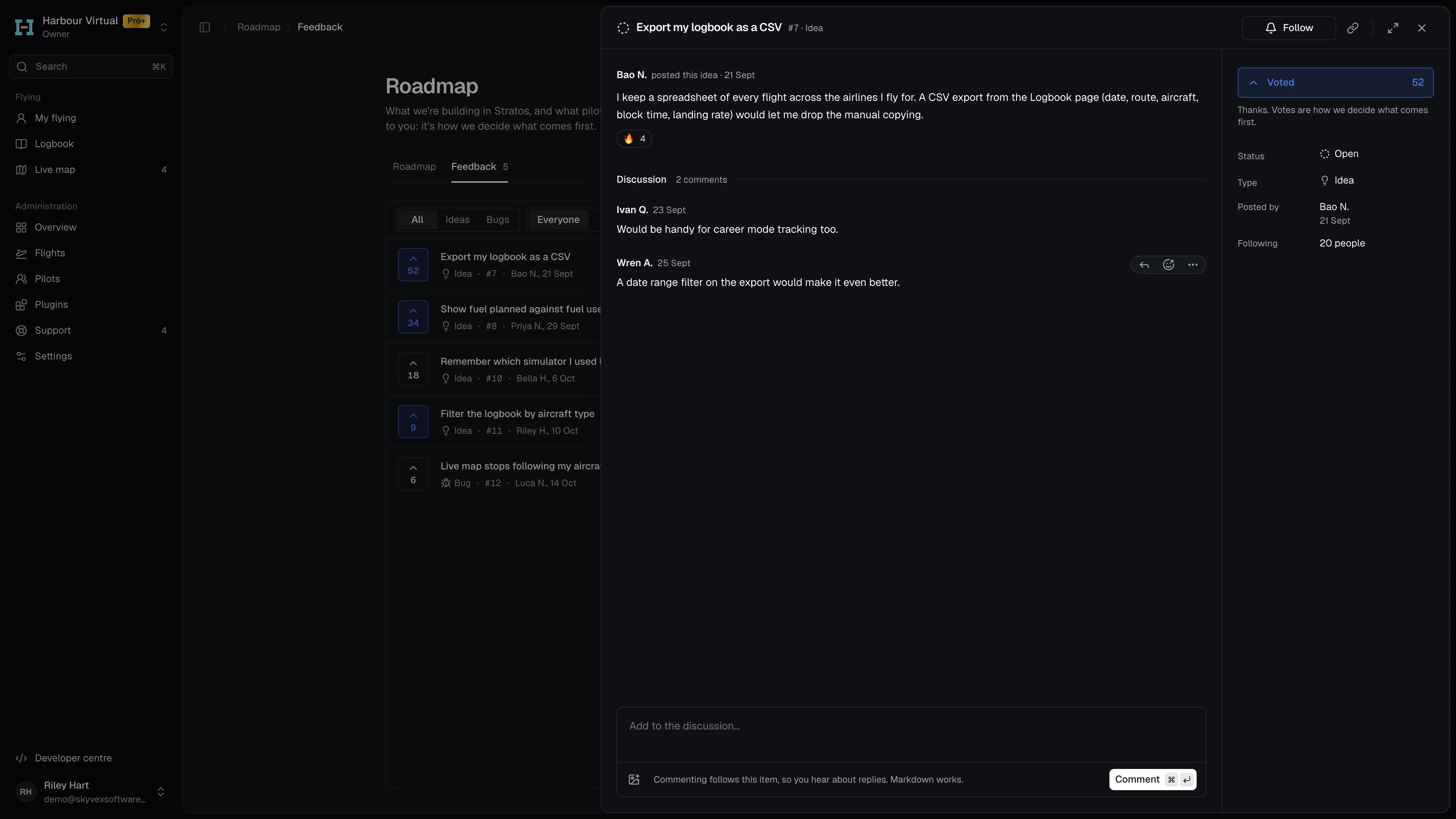Open Settings page
This screenshot has width=1456, height=819.
pos(91,356)
